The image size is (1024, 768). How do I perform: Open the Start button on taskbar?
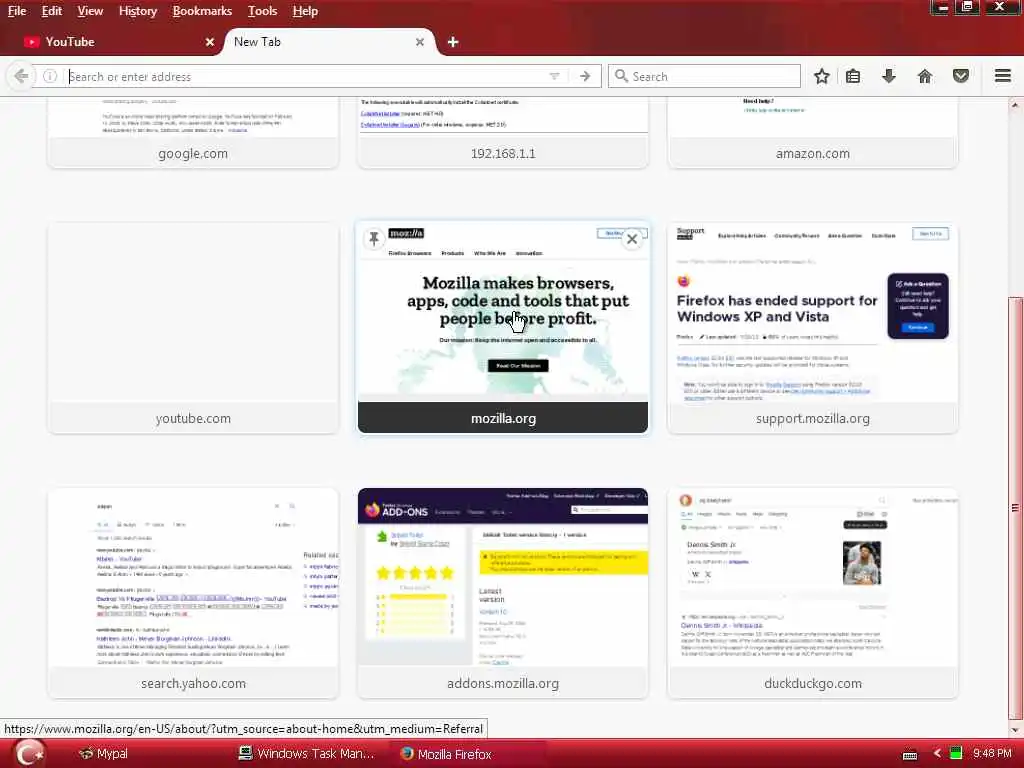[x=29, y=754]
